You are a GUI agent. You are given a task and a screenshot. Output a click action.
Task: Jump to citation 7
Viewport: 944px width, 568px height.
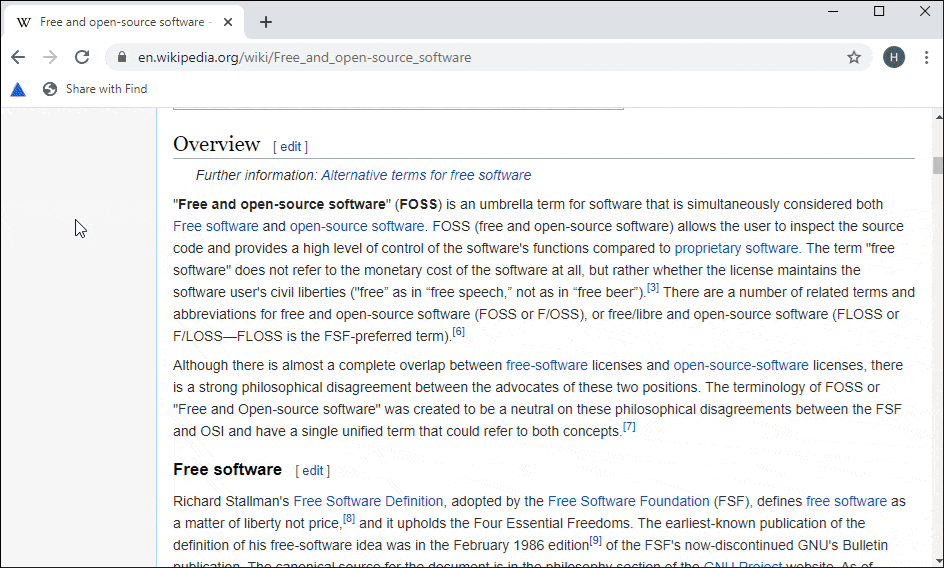(x=629, y=426)
